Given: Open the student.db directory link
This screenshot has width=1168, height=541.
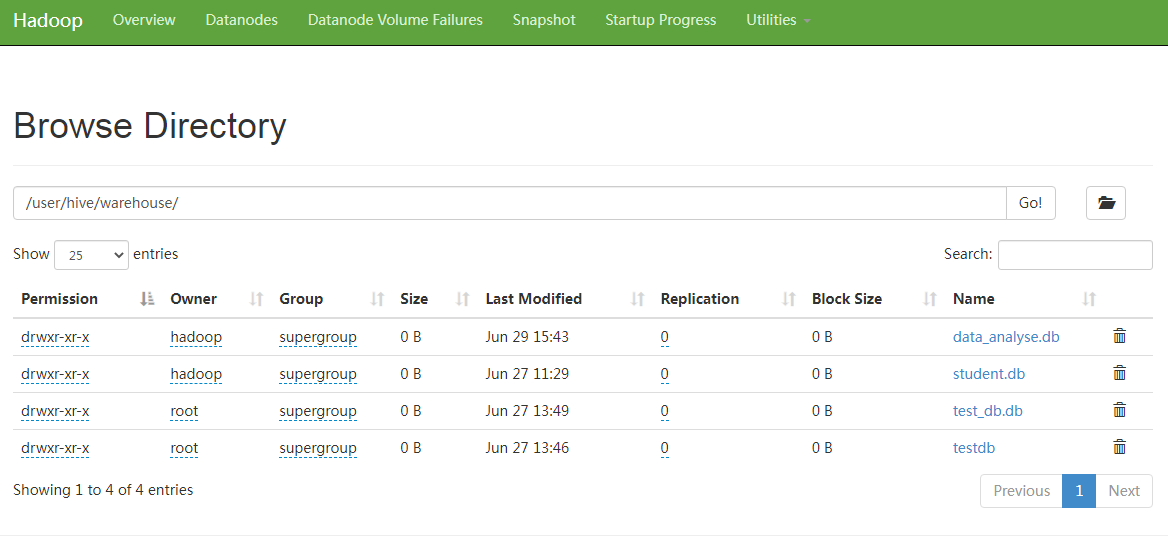Looking at the screenshot, I should (x=988, y=374).
